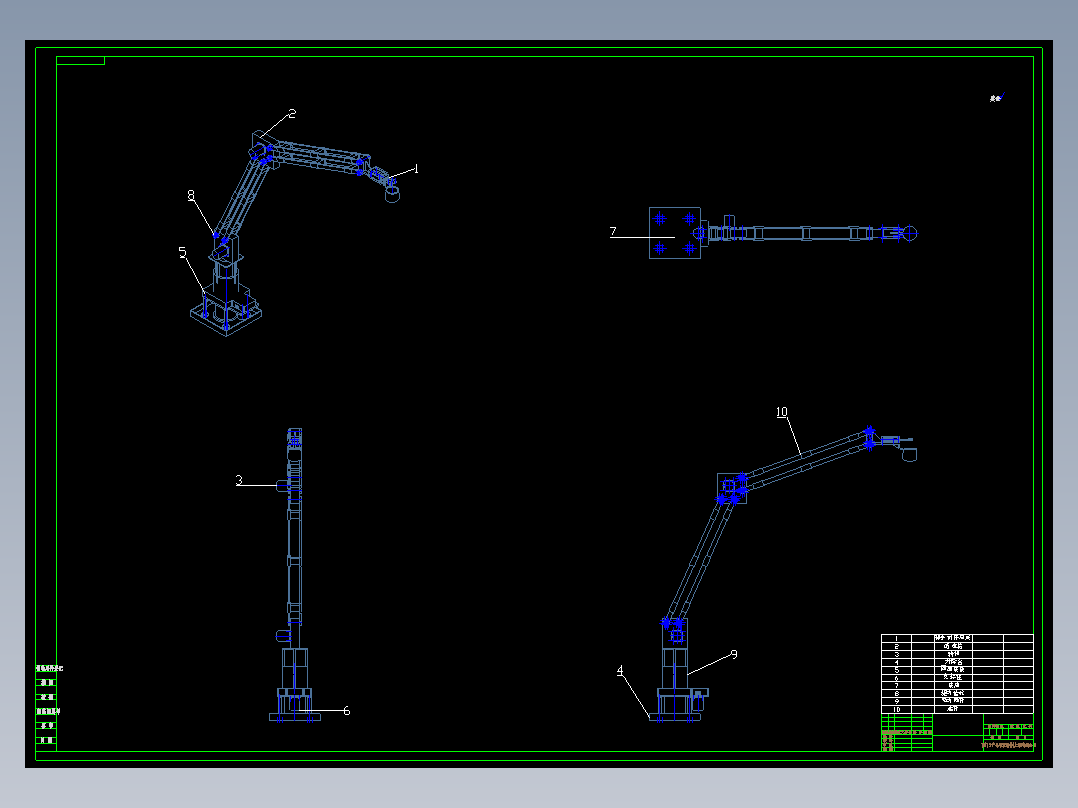This screenshot has height=808, width=1078.
Task: Click balloon number 6 on the side view base
Action: [346, 711]
